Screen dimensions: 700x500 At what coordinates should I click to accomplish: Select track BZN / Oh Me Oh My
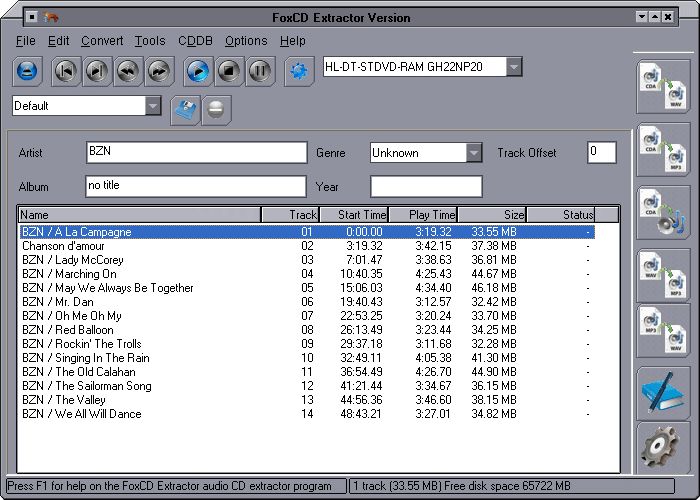(307, 316)
